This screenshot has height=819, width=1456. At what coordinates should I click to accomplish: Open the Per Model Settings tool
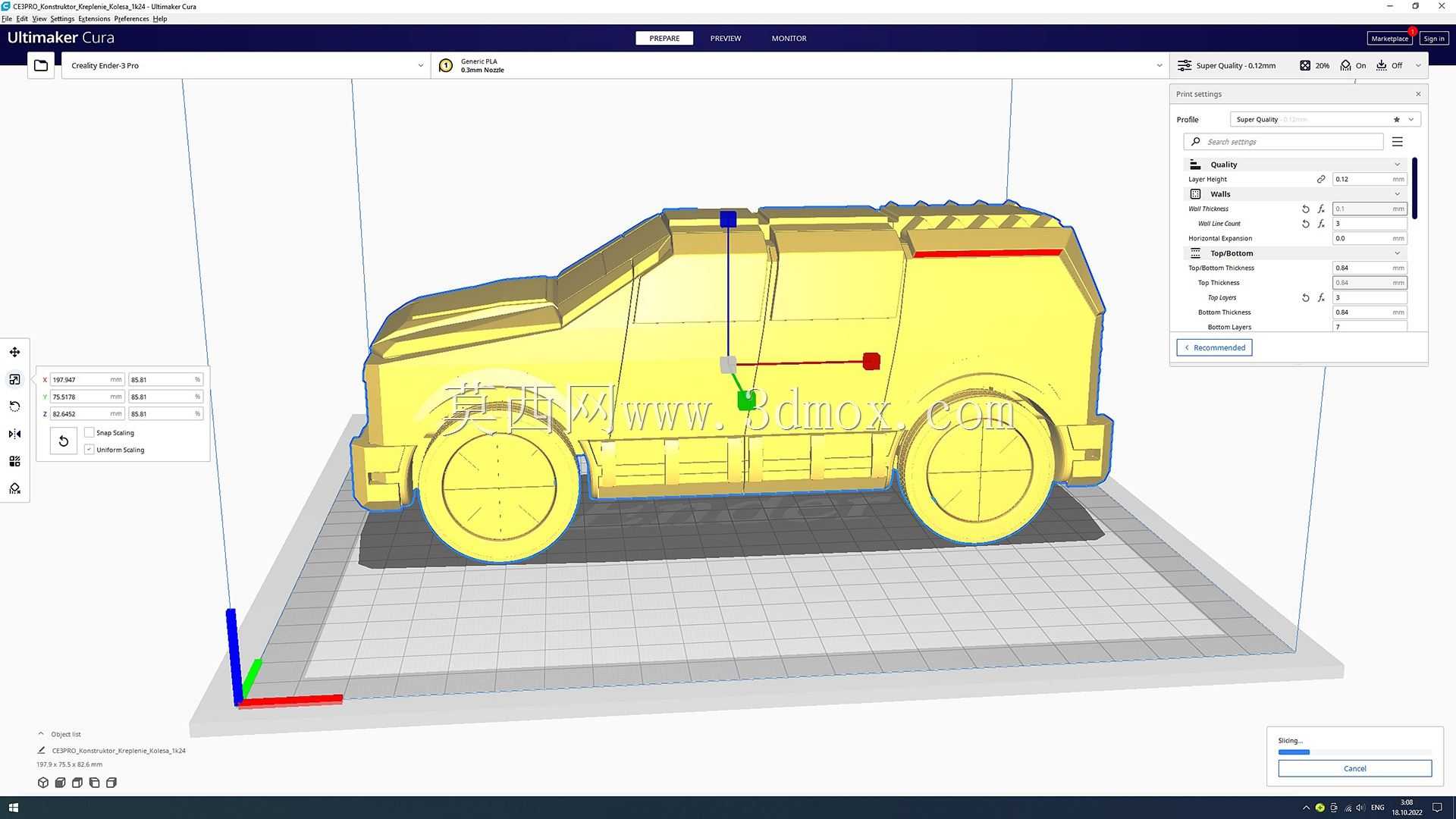14,461
